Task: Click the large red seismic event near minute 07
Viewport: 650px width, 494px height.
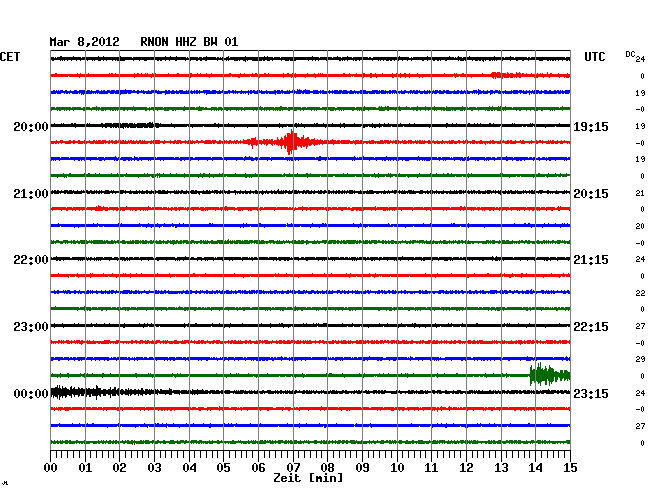Action: pyautogui.click(x=290, y=142)
